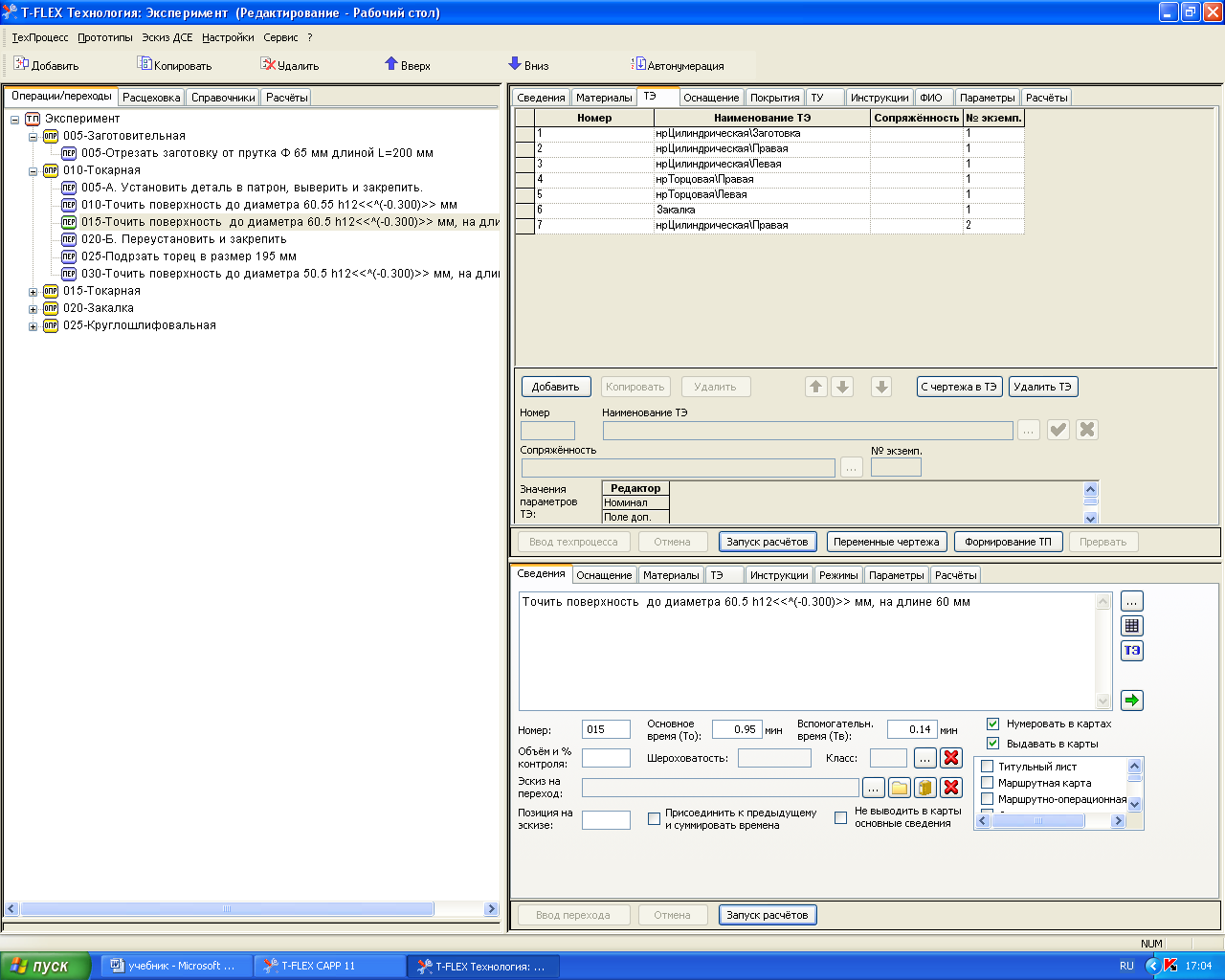Click the table grid icon beside text area
This screenshot has width=1225, height=980.
tap(1132, 626)
